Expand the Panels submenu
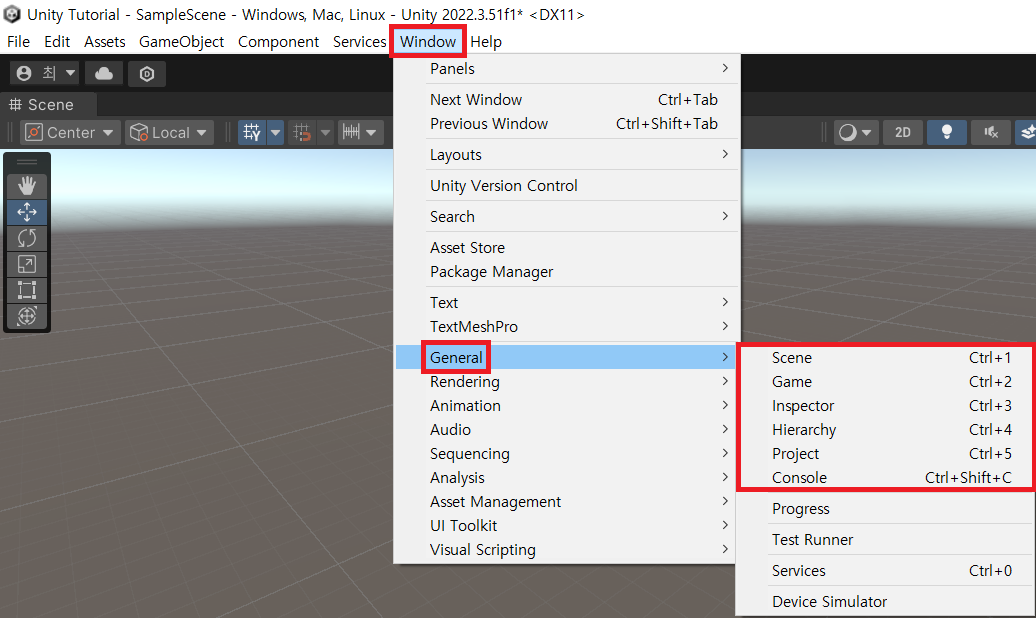This screenshot has height=618, width=1036. point(566,69)
